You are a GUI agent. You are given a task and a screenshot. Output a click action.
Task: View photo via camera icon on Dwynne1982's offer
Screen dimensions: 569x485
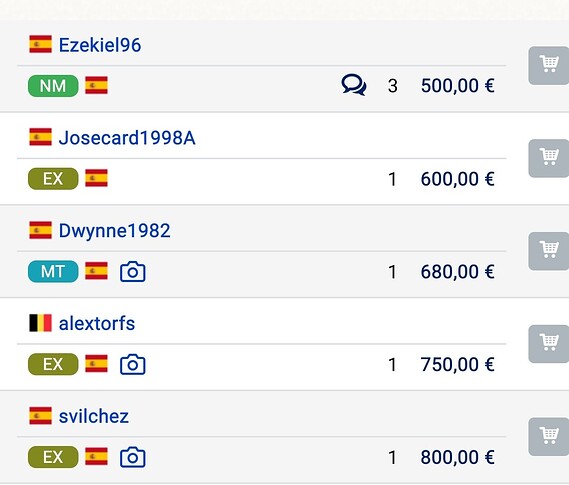(133, 272)
